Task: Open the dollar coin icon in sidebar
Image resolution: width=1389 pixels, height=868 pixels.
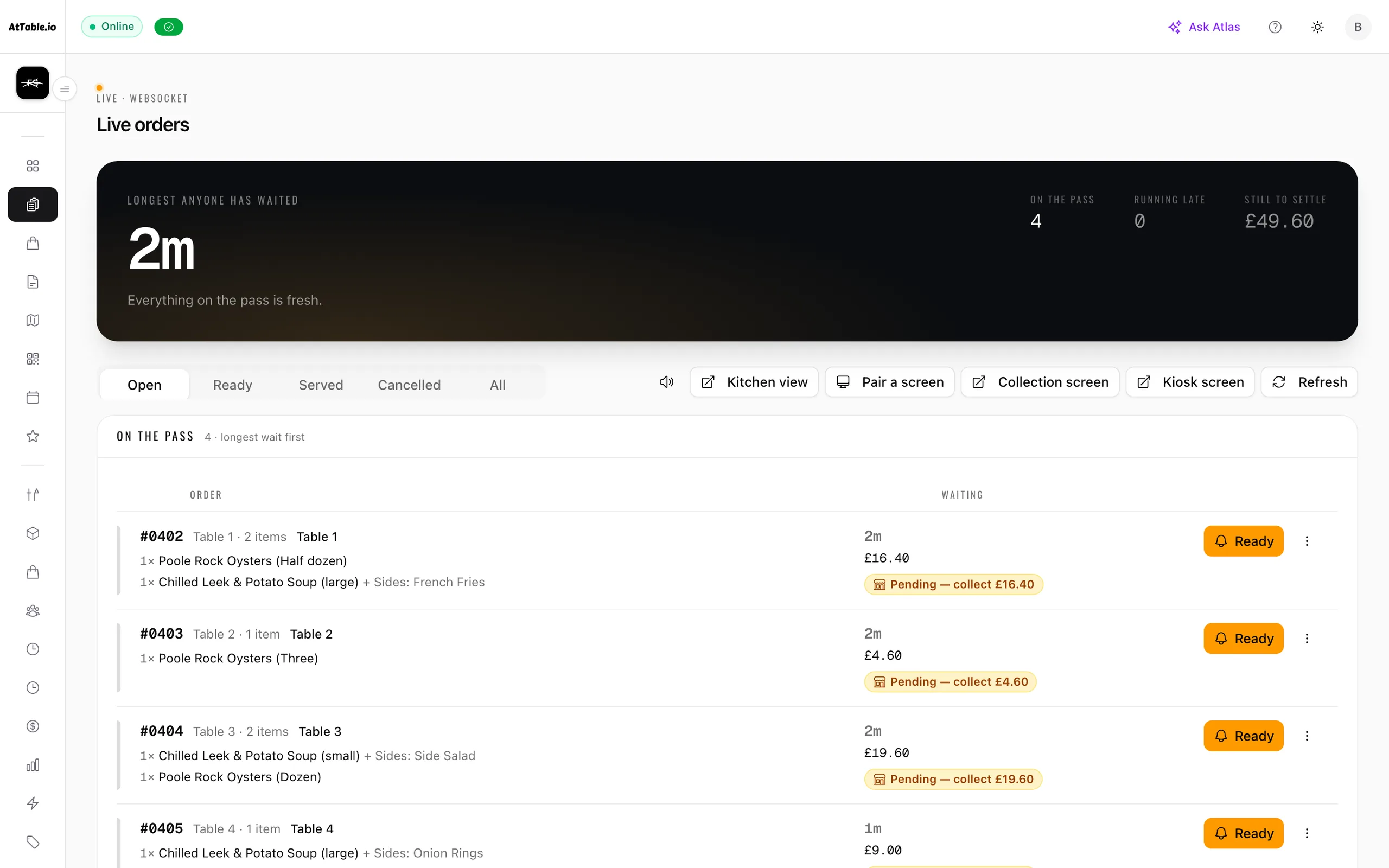Action: (x=33, y=726)
